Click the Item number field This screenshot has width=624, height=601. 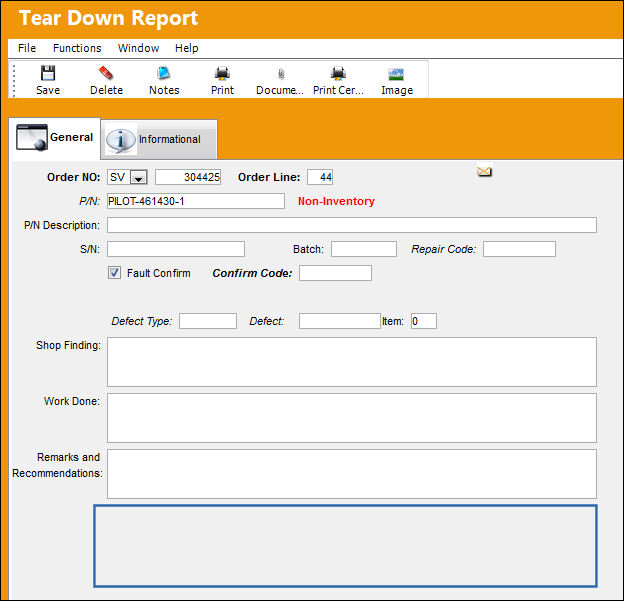coord(424,321)
